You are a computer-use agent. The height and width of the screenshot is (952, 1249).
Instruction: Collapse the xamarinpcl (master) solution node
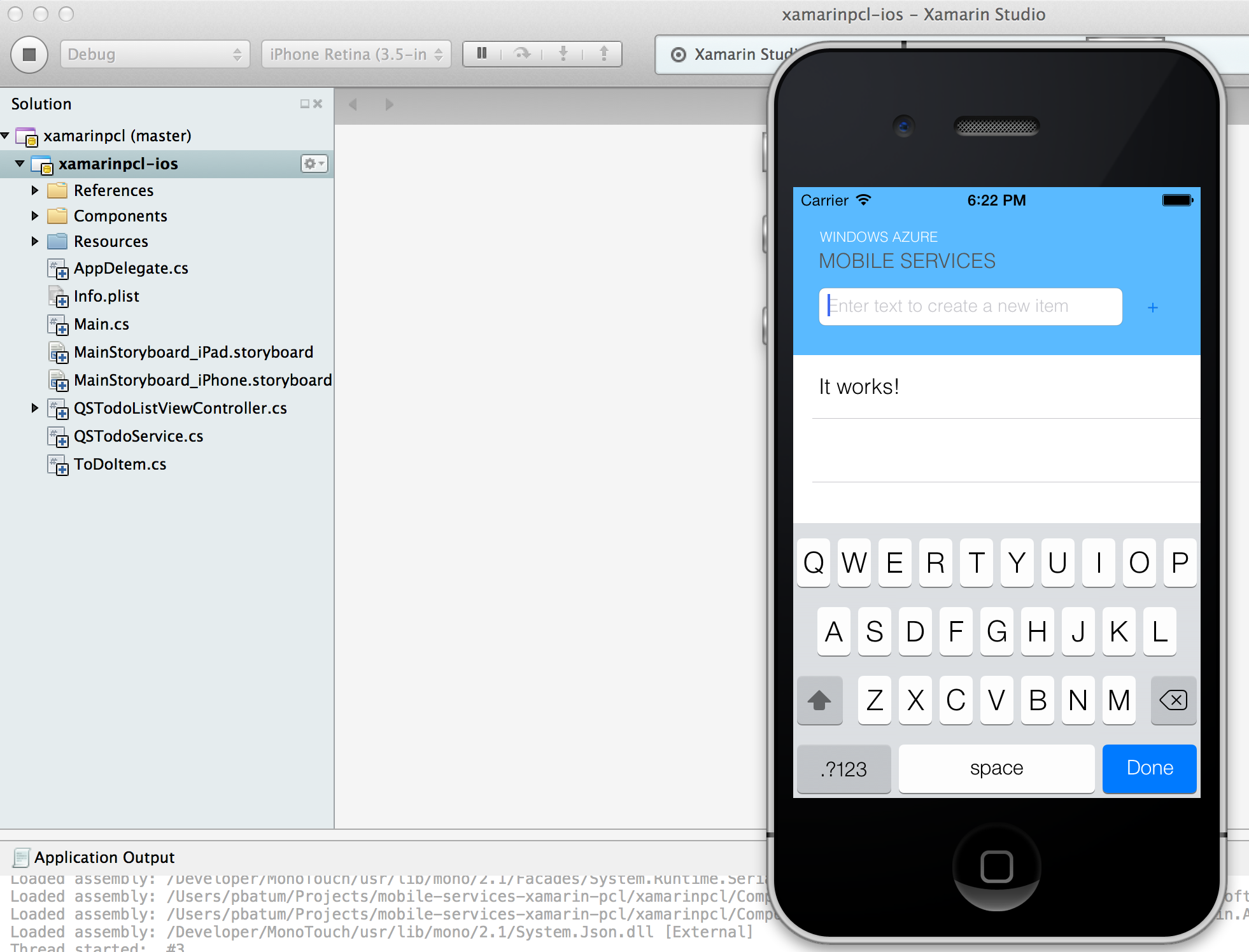(5, 136)
